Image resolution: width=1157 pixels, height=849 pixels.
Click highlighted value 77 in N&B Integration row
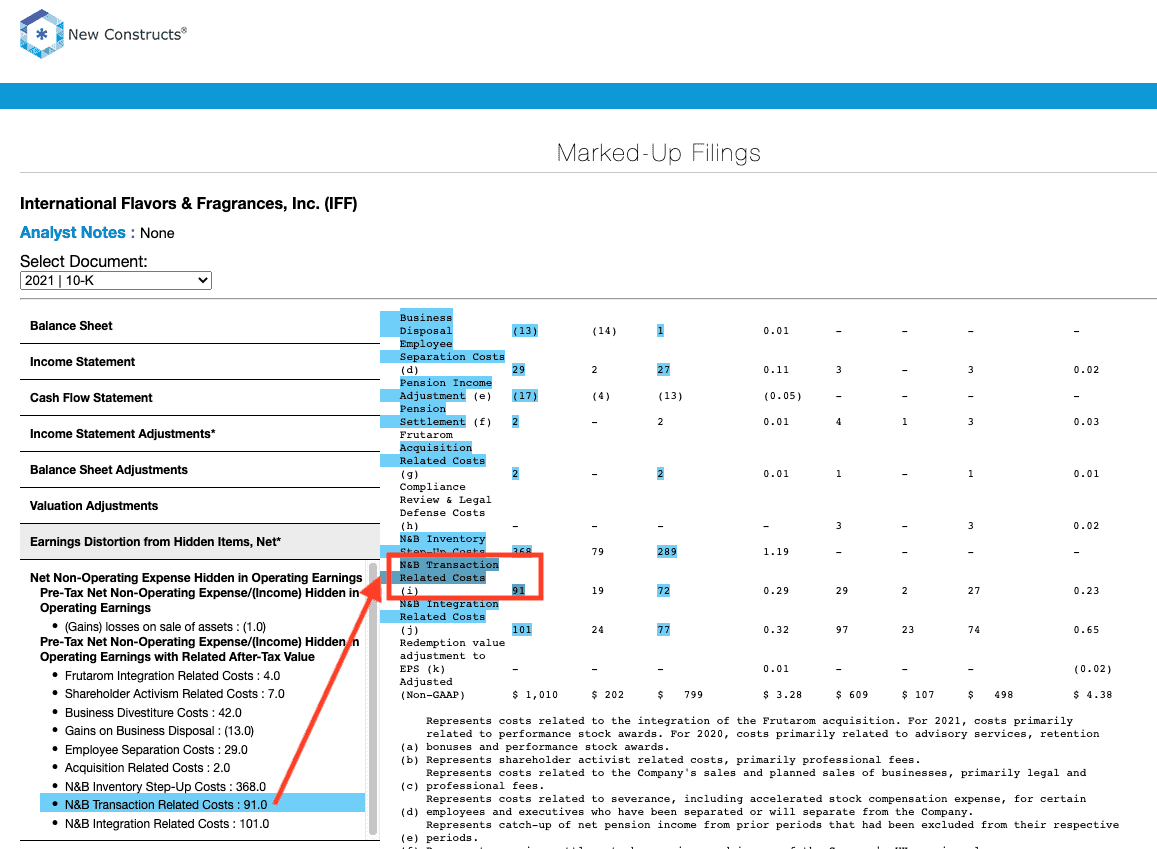[663, 630]
